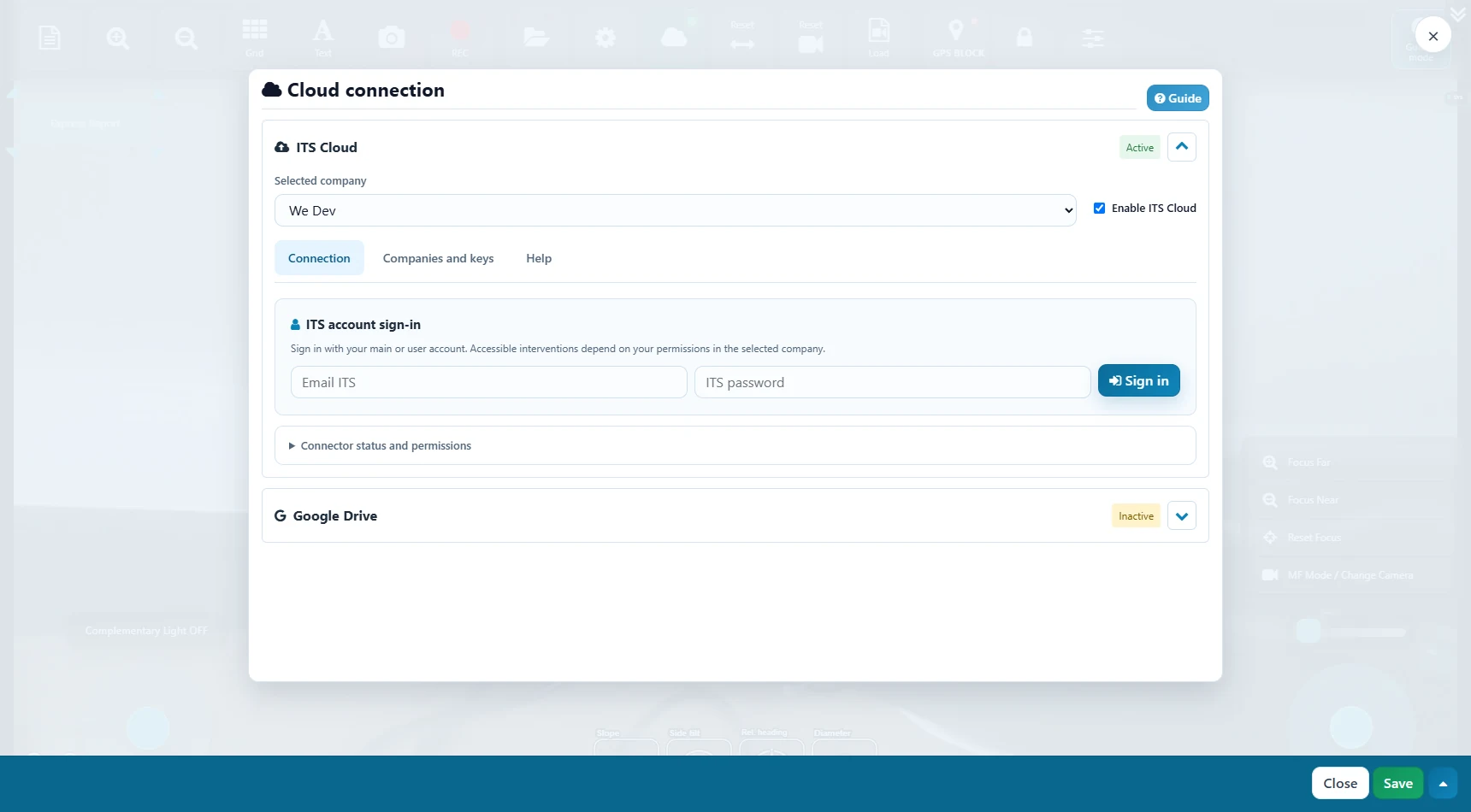
Task: Click the double-chevron icon at top right corner
Action: point(1458,15)
